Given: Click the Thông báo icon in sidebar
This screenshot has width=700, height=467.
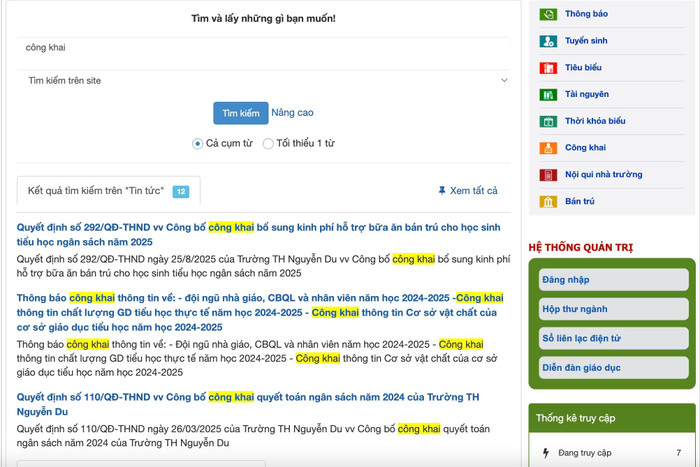Looking at the screenshot, I should (549, 14).
